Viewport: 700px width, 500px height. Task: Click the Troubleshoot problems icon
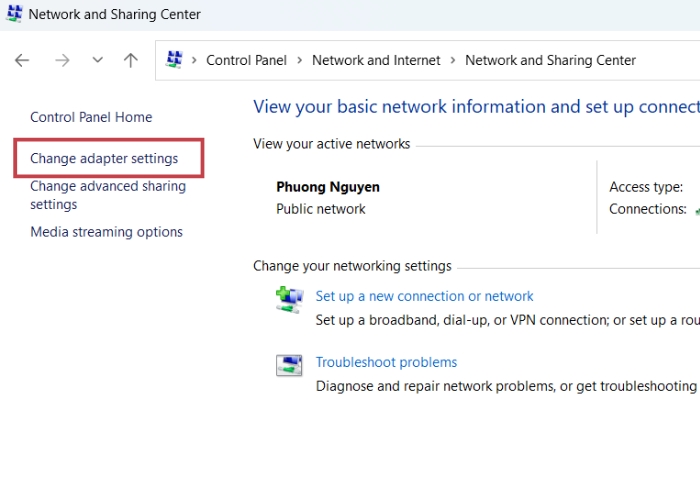[289, 365]
